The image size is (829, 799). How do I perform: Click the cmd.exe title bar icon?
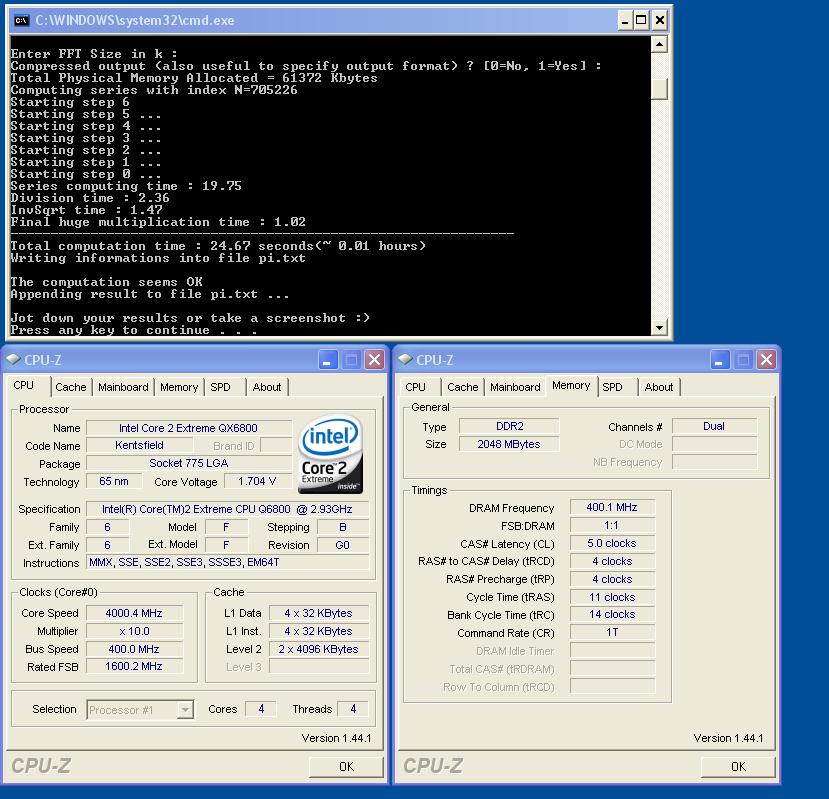[22, 21]
